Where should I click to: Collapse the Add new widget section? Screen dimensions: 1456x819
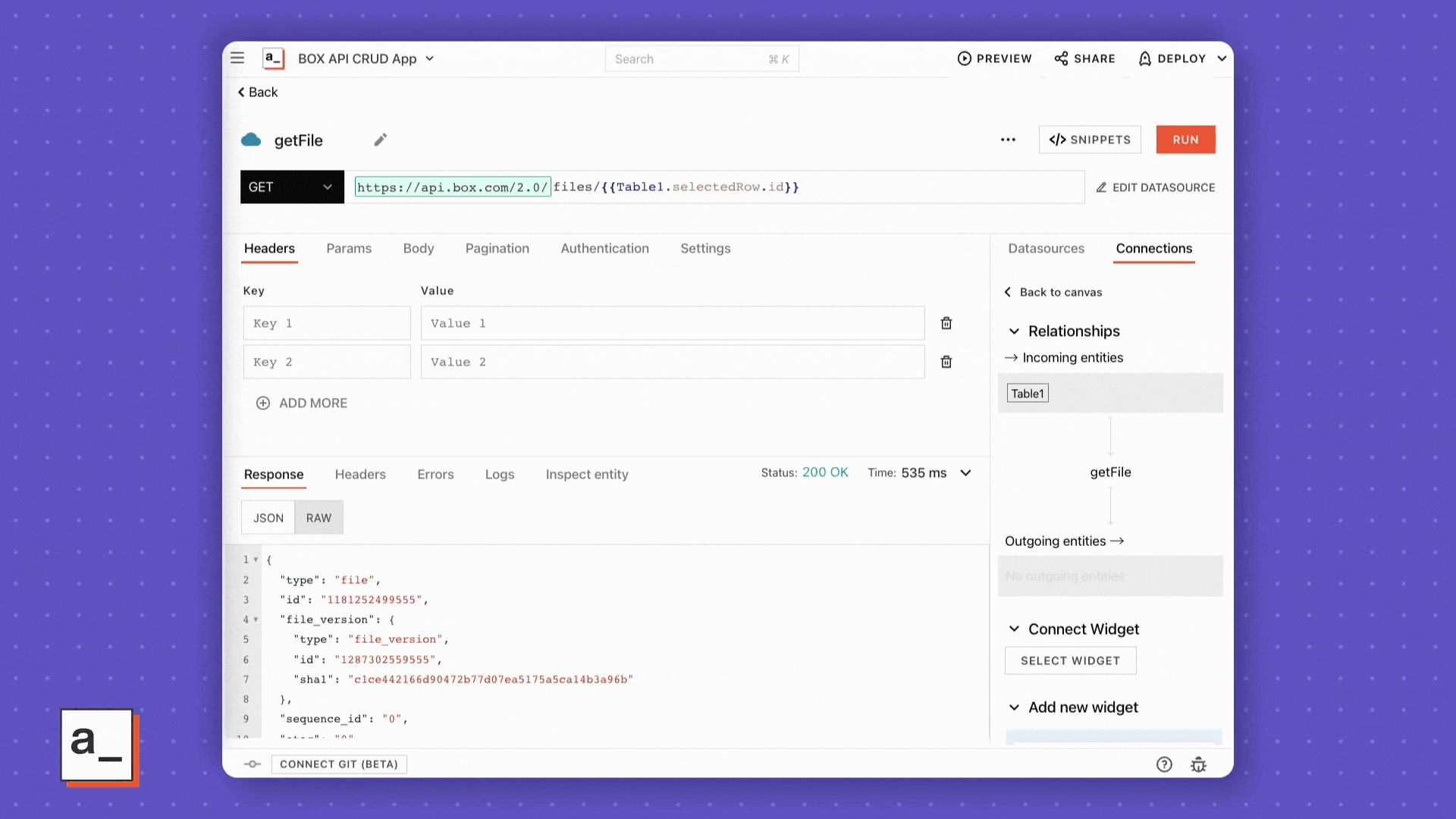pyautogui.click(x=1014, y=708)
